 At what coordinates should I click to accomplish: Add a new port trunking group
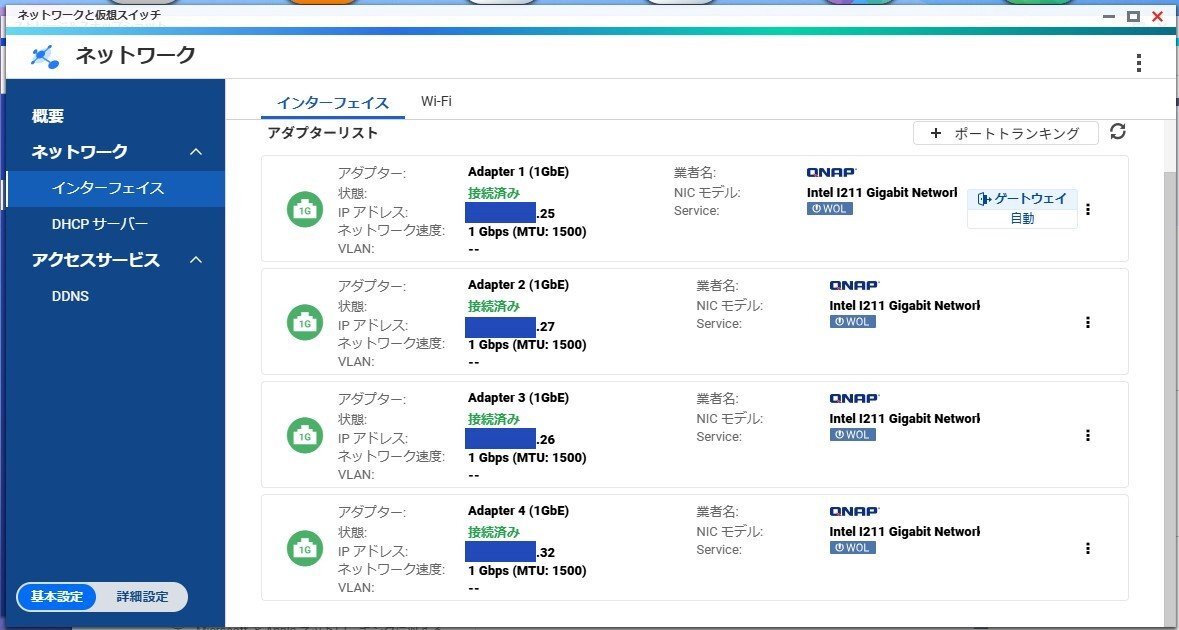1005,132
